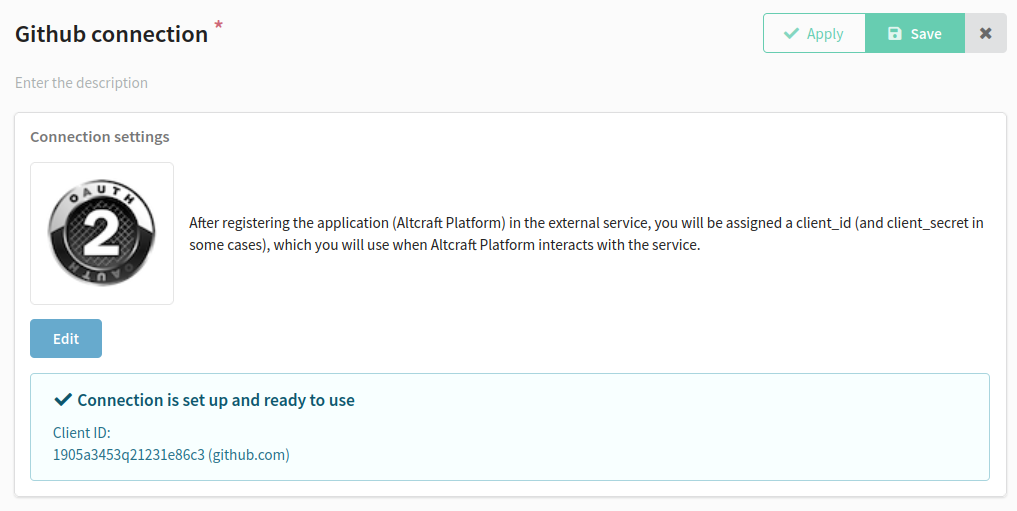Click the Client ID: label
This screenshot has height=511, width=1017.
(x=82, y=433)
